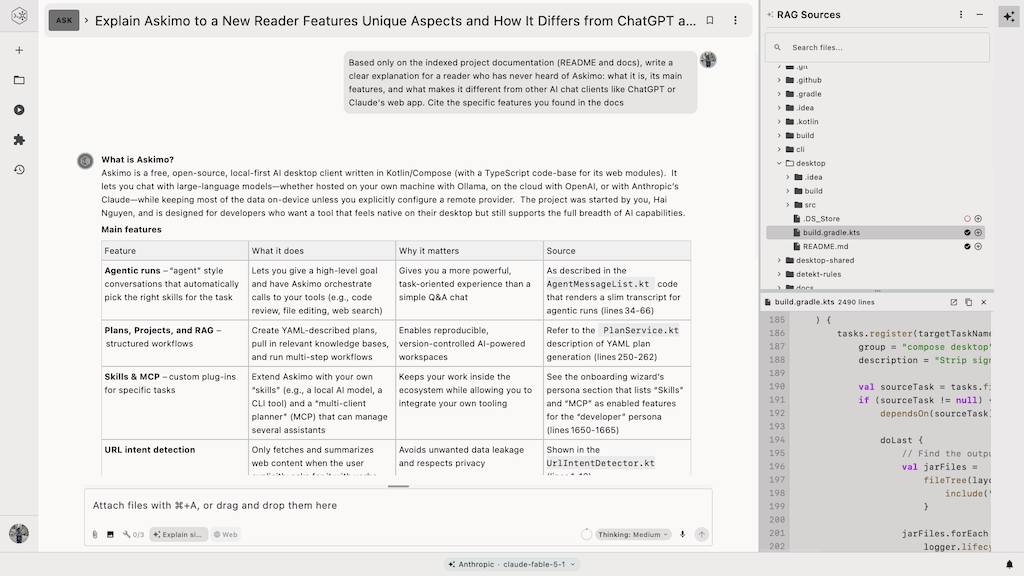Open build.gradle.kts preview in external window
1024x576 pixels.
click(953, 302)
